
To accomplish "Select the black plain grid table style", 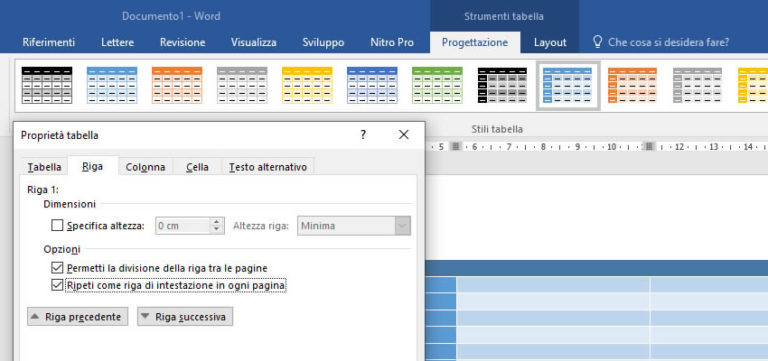I will point(47,85).
